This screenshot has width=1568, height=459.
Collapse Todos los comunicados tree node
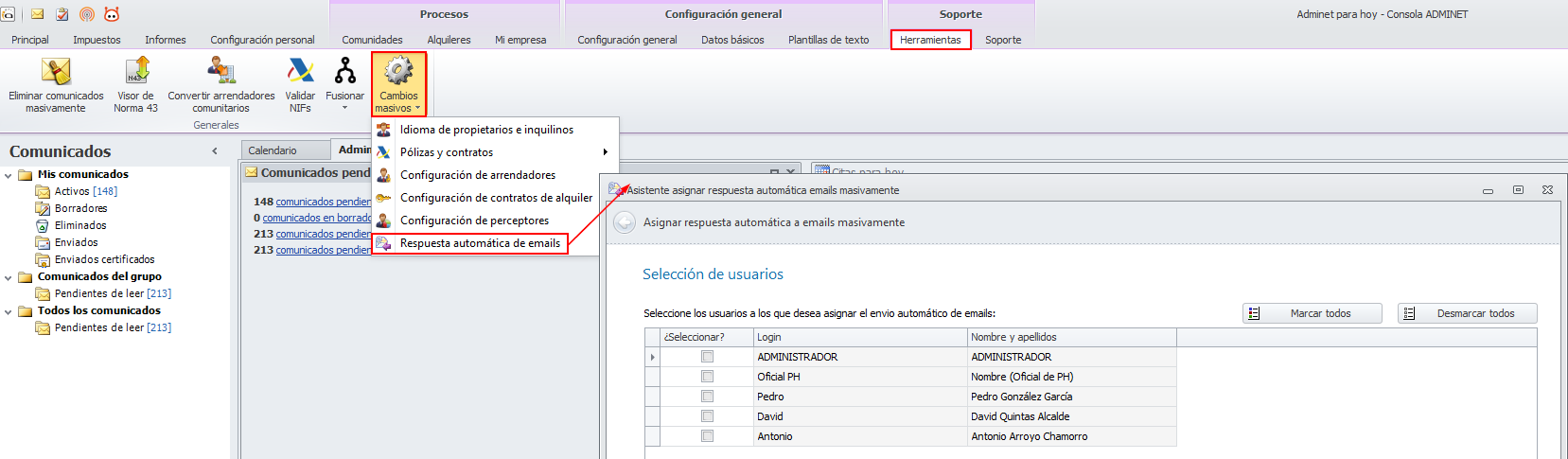9,311
